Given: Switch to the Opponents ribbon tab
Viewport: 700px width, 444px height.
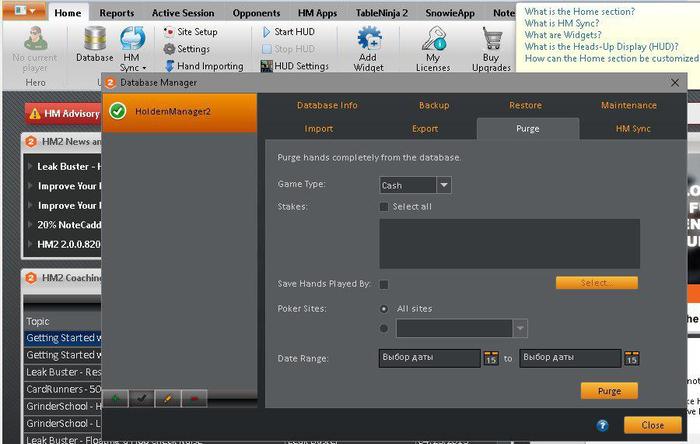Looking at the screenshot, I should point(256,13).
